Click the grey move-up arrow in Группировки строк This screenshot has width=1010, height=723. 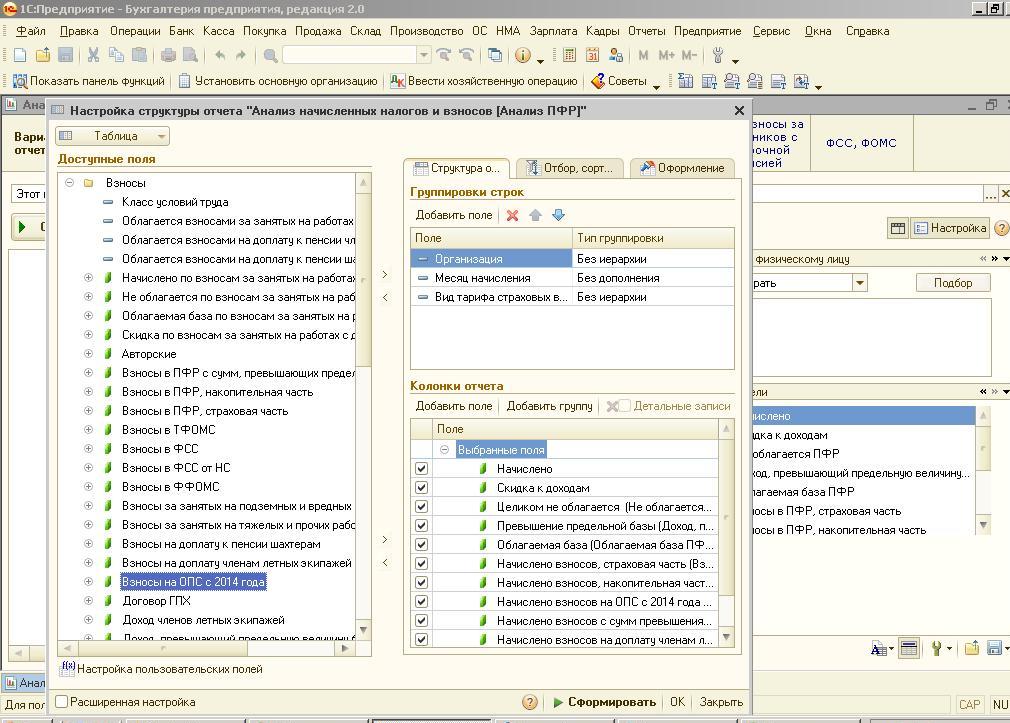click(x=535, y=215)
